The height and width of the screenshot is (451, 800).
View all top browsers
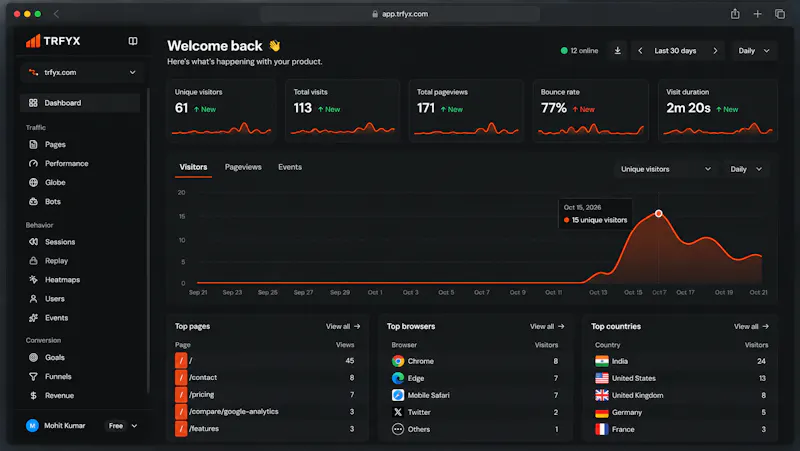(547, 327)
